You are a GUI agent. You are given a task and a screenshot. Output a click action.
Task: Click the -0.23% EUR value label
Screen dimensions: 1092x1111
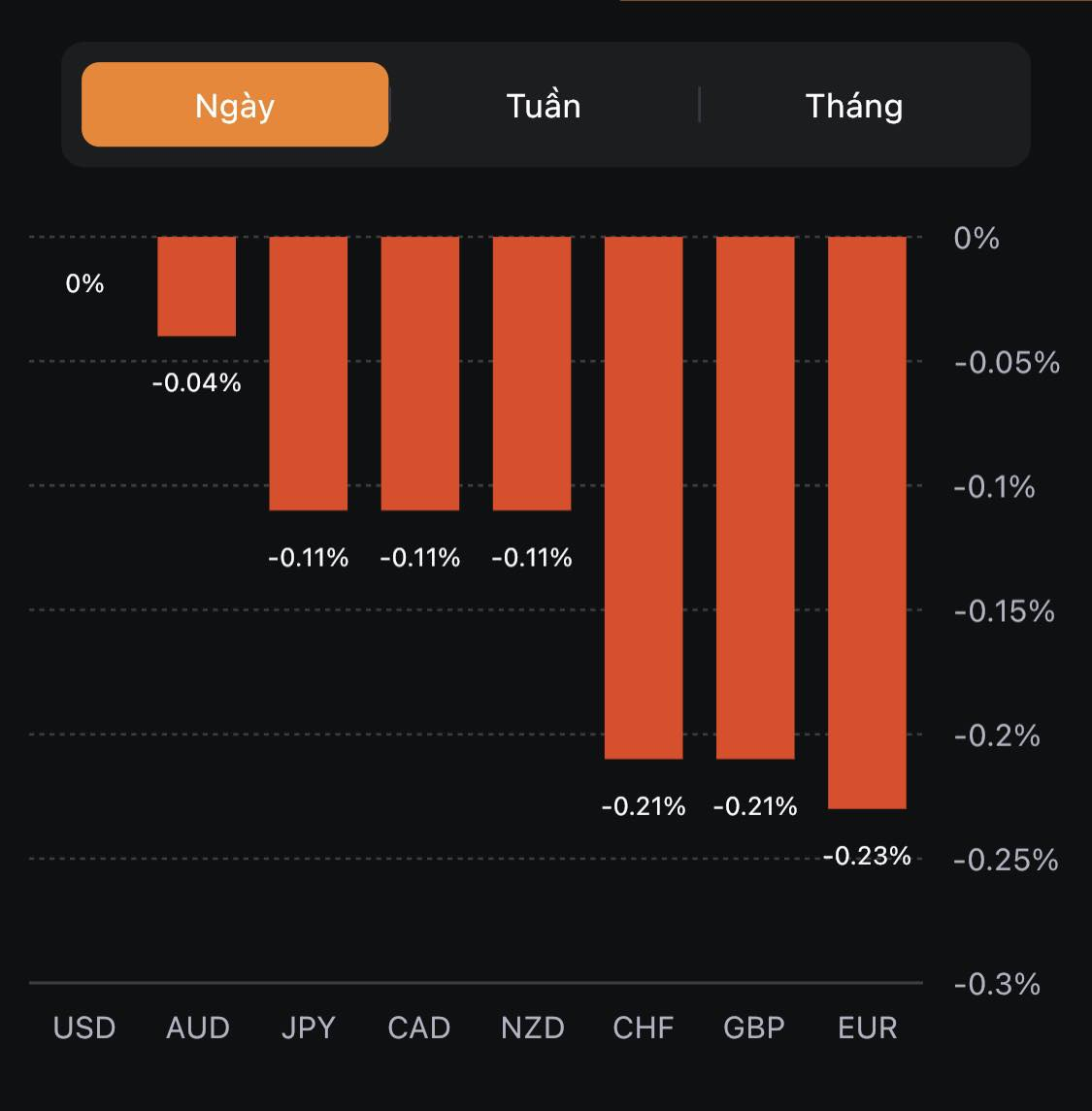pos(867,856)
